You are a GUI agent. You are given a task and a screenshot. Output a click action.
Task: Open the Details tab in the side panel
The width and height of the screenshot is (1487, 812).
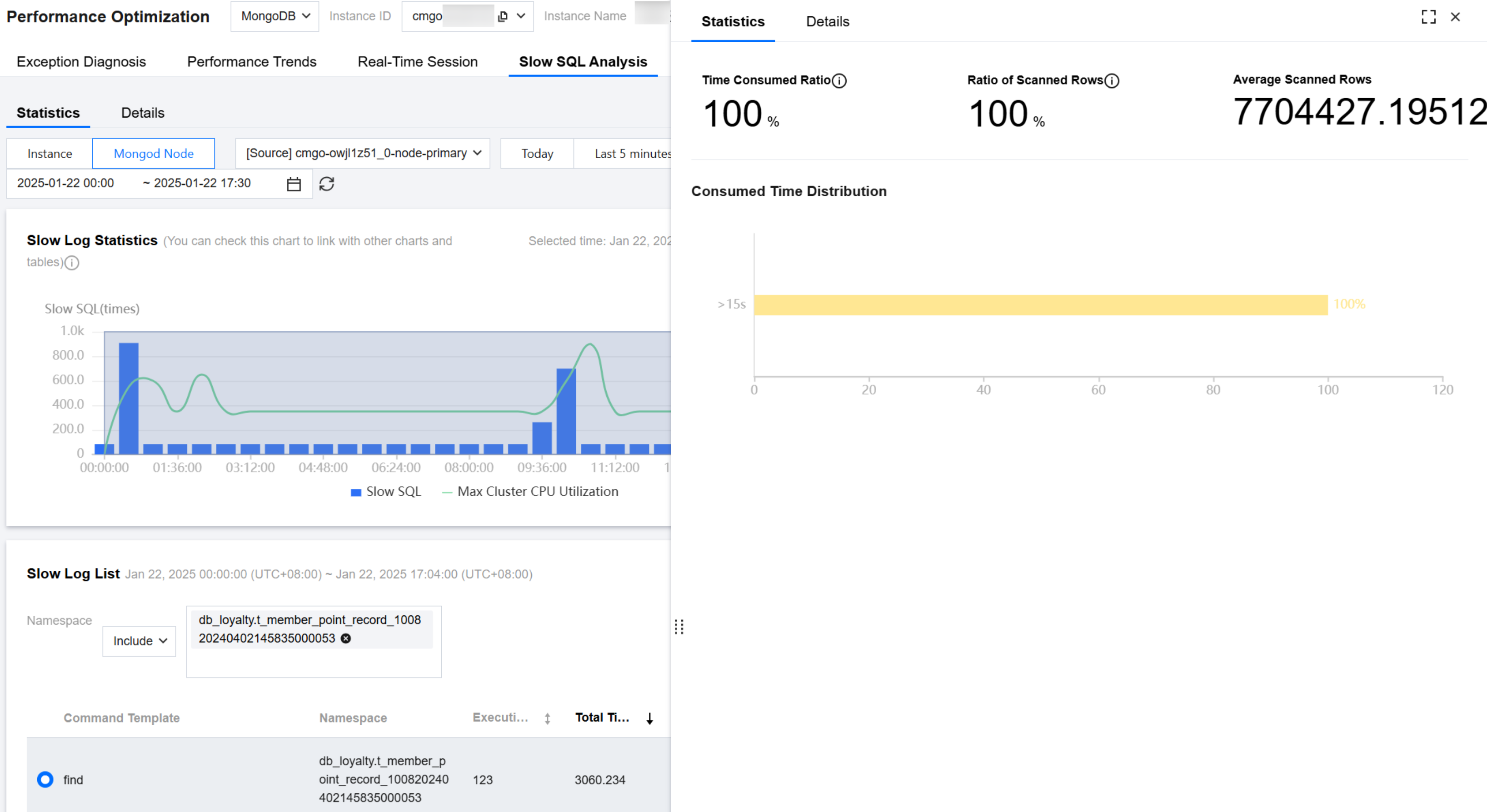tap(827, 22)
